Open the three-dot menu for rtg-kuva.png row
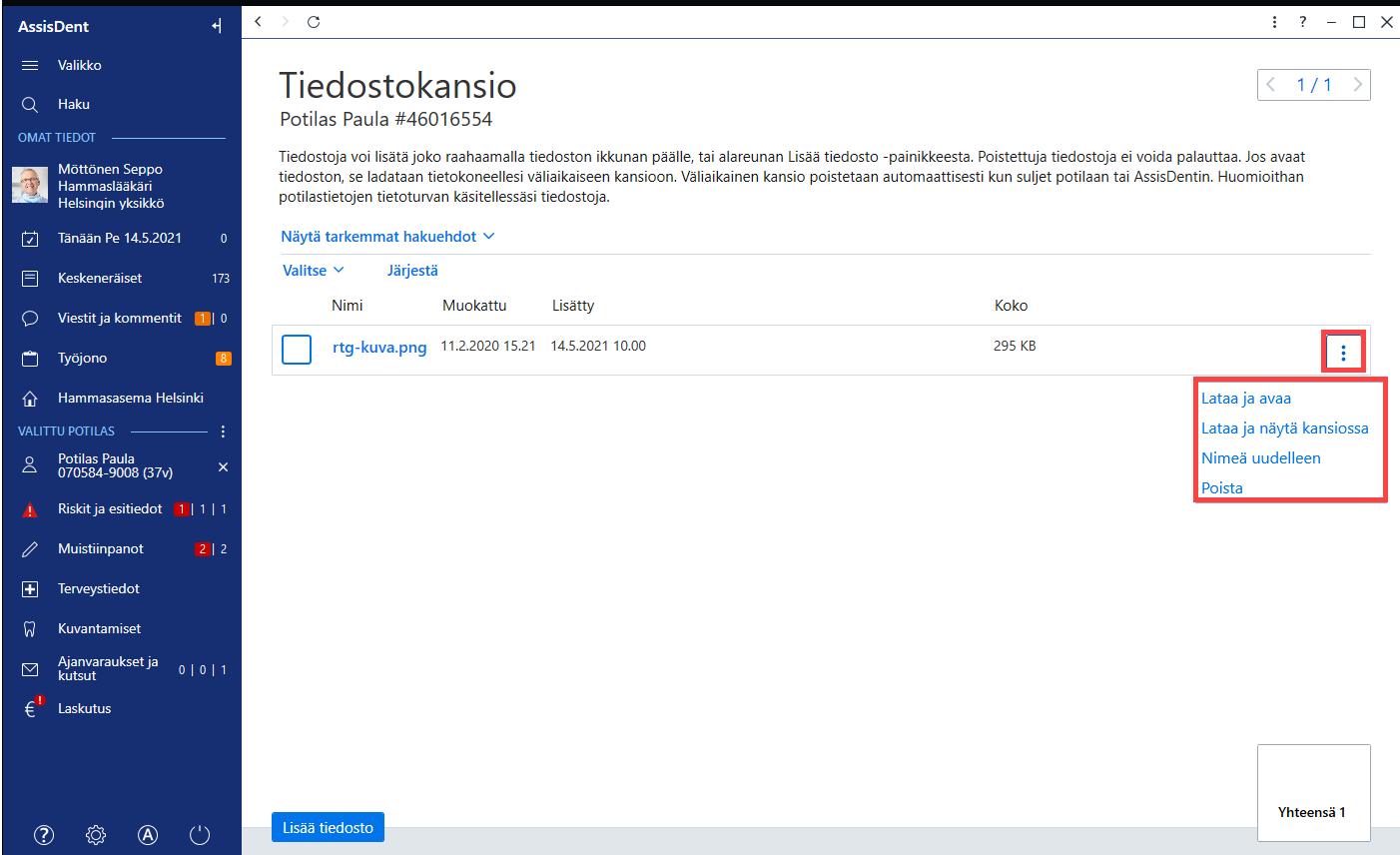The height and width of the screenshot is (855, 1400). pos(1343,353)
